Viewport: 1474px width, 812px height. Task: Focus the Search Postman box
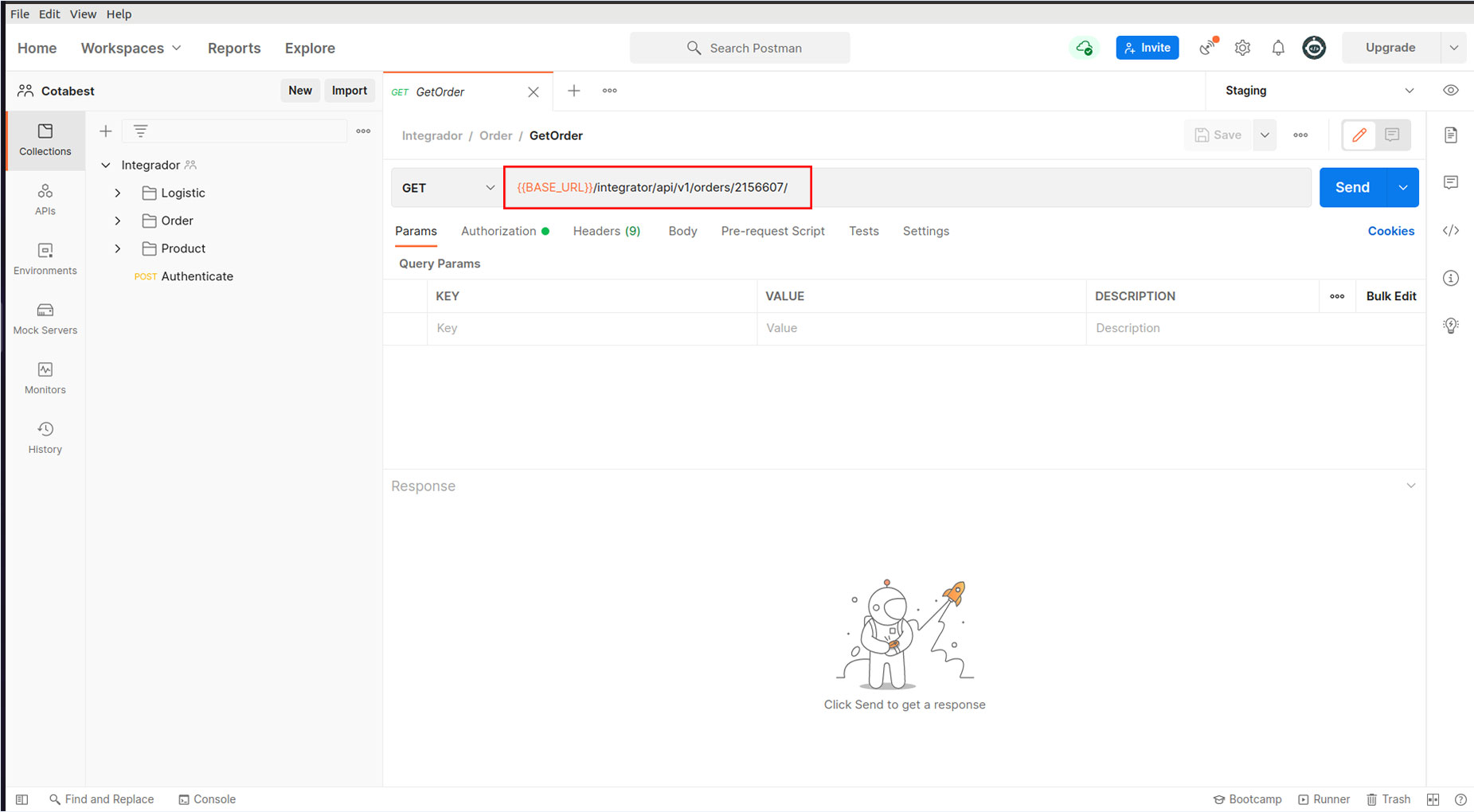point(740,48)
